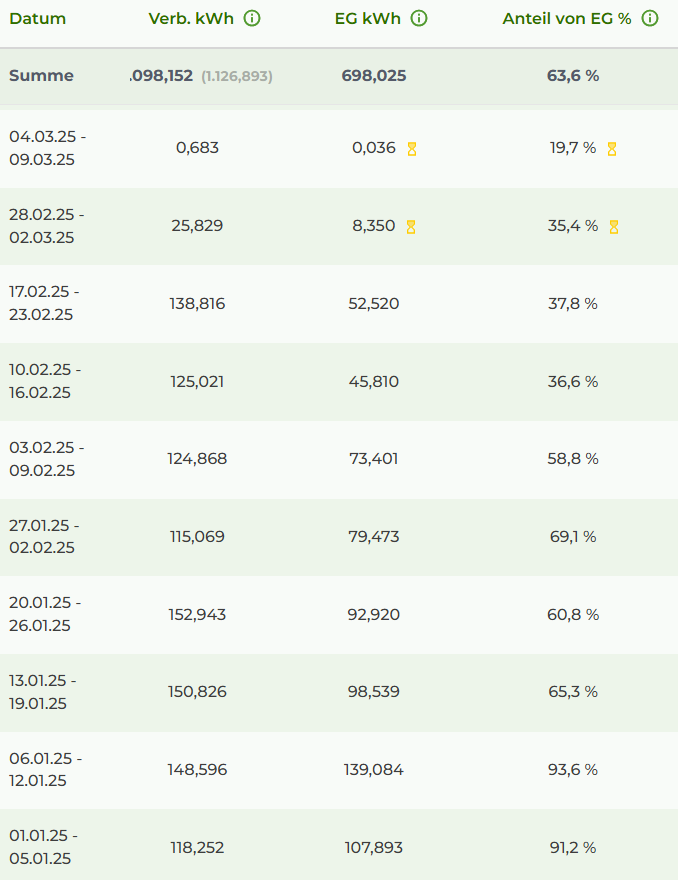
Task: Select the date range 13.01.25 - 19.01.25
Action: coord(42,692)
